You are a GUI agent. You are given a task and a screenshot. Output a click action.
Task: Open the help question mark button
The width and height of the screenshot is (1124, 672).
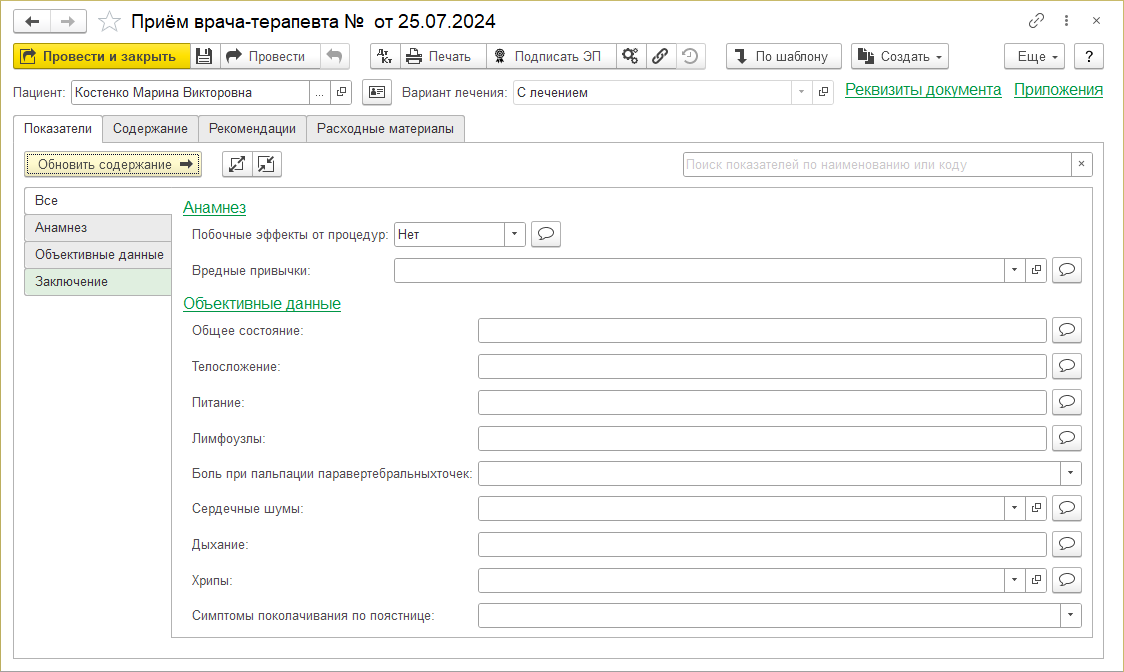click(x=1089, y=56)
